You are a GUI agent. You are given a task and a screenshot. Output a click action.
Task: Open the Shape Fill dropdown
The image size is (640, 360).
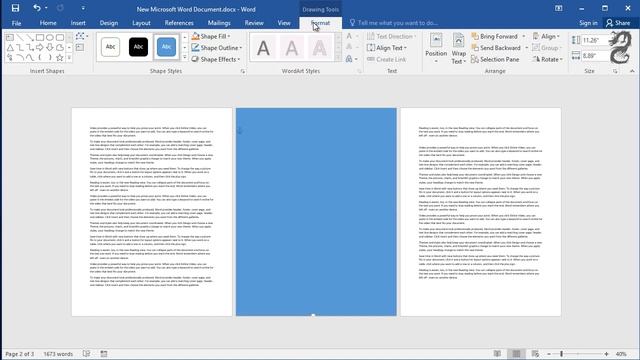211,36
